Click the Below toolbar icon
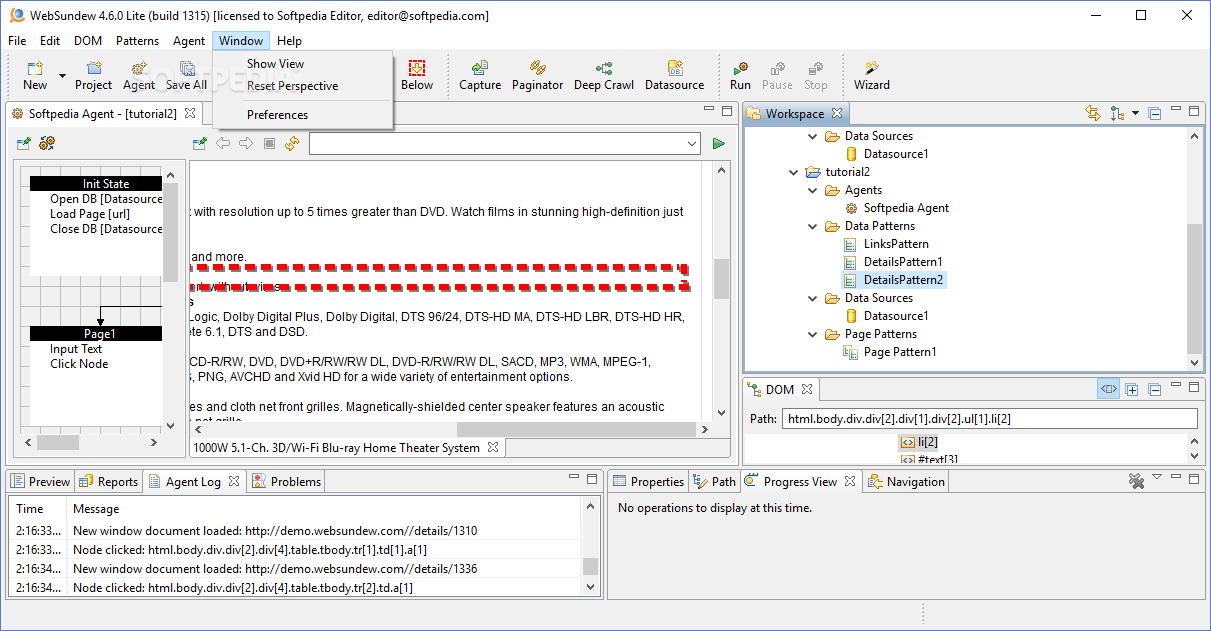The width and height of the screenshot is (1211, 631). 417,75
